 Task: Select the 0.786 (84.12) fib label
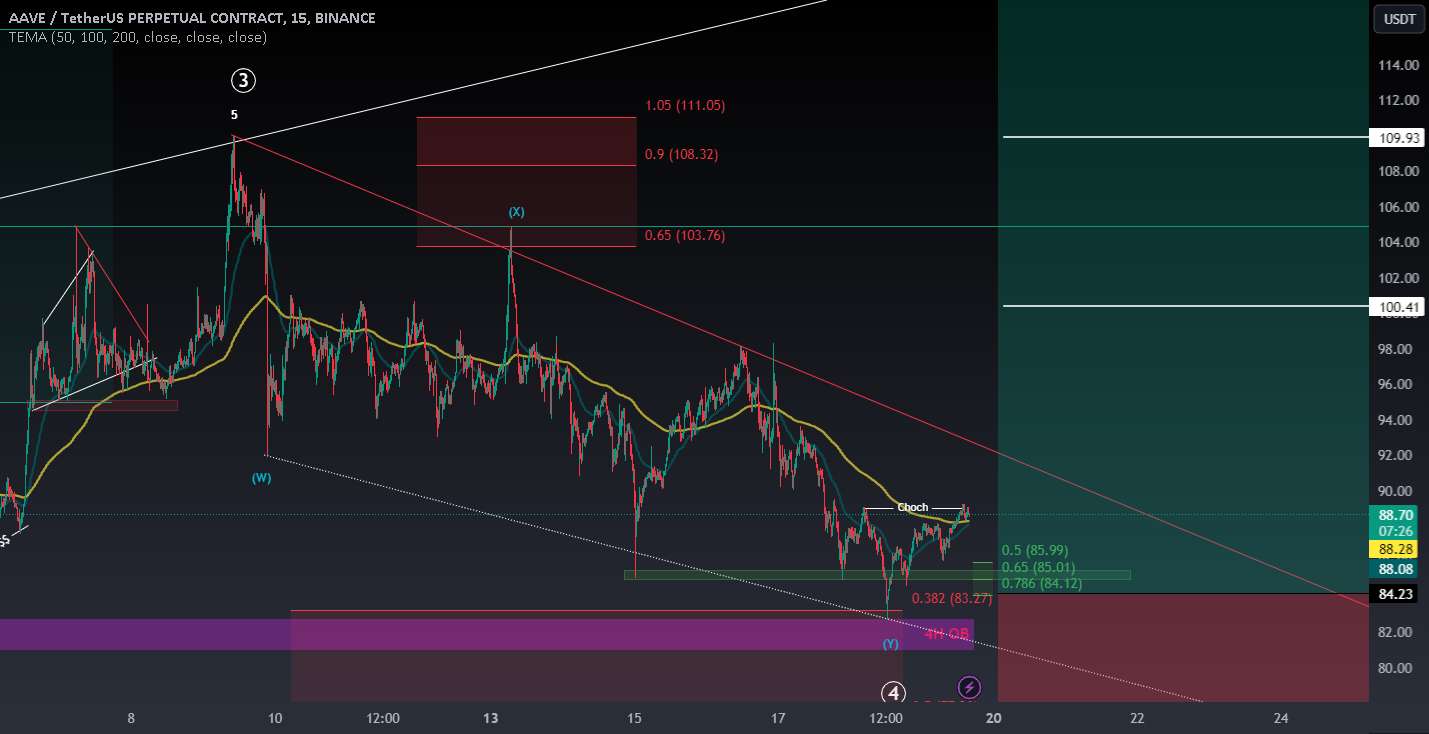pyautogui.click(x=1042, y=583)
